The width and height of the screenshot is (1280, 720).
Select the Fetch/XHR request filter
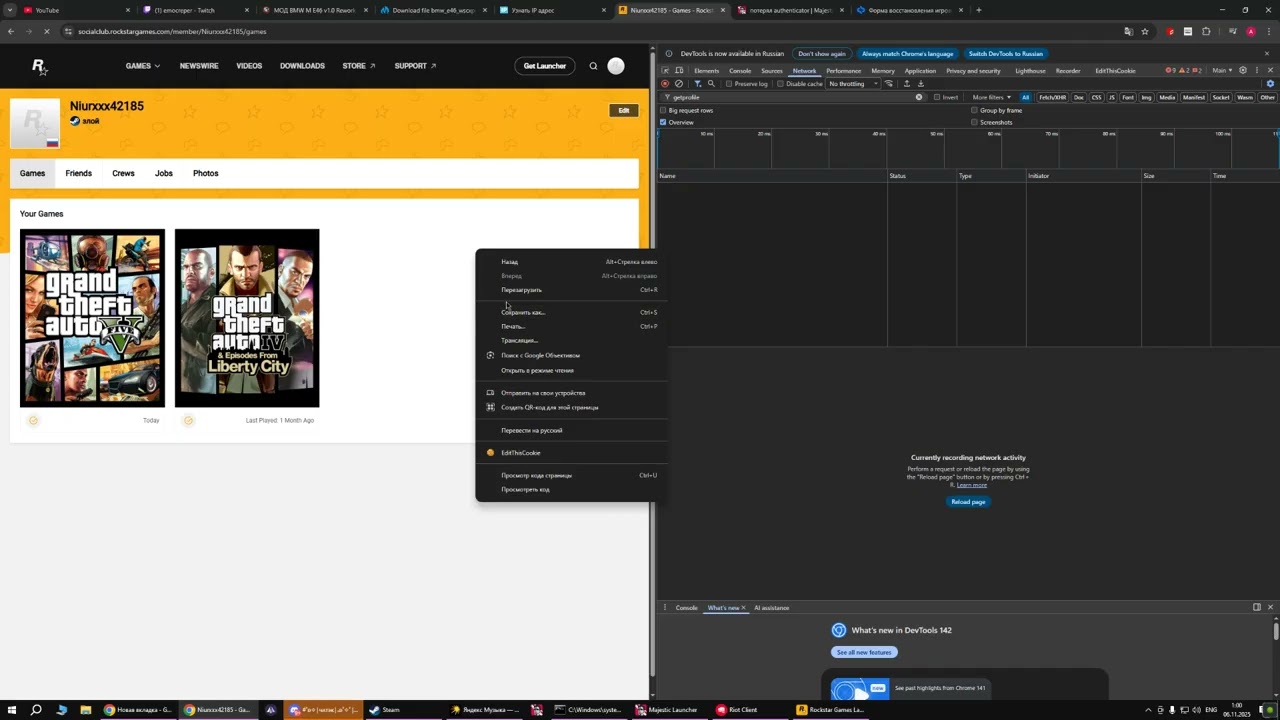pos(1052,97)
